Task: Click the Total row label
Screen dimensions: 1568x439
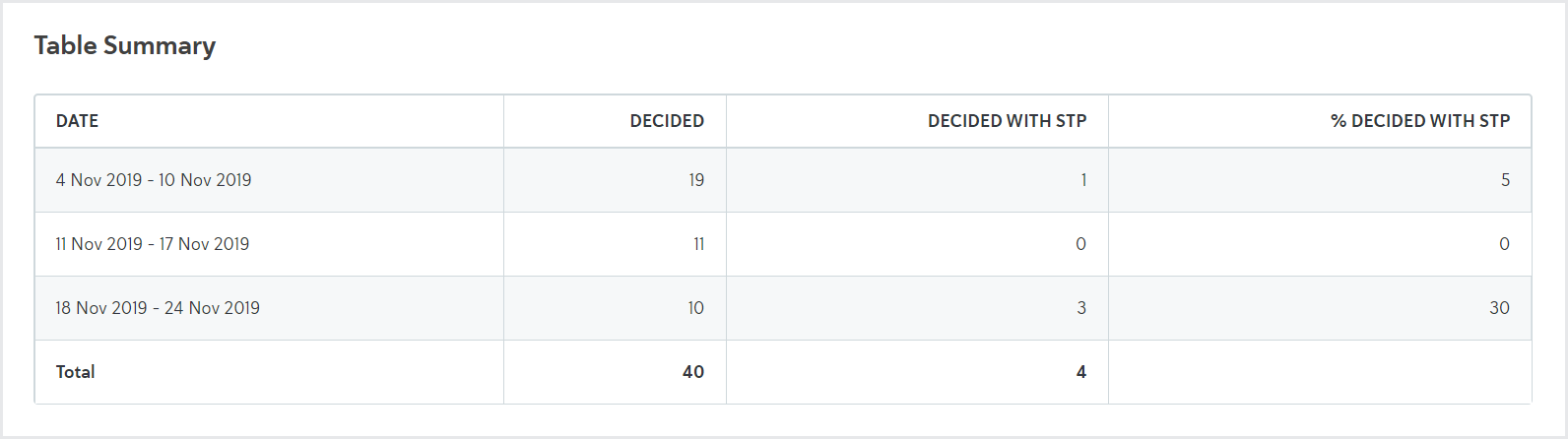Action: (75, 372)
